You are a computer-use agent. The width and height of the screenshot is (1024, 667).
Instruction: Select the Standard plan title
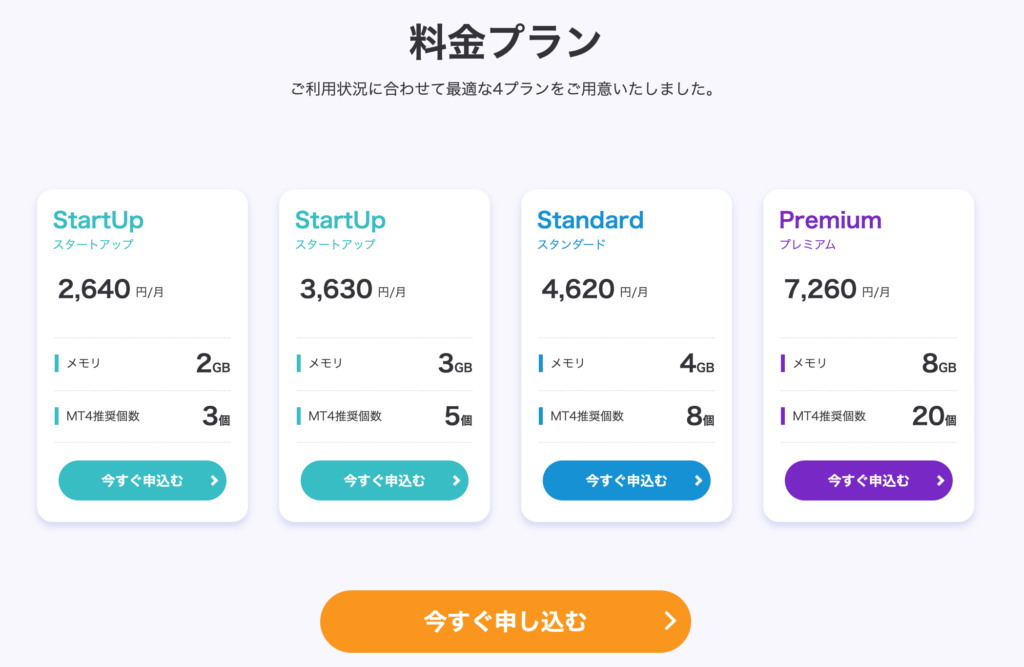tap(590, 220)
